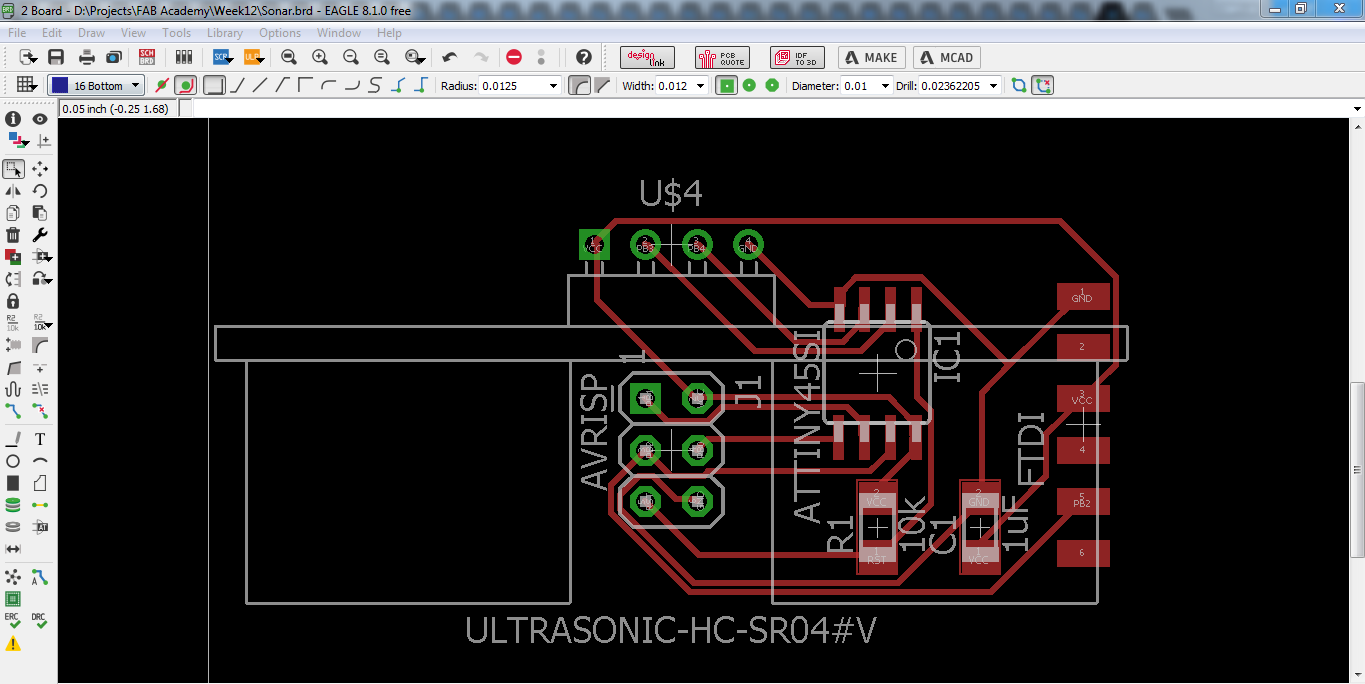1365x684 pixels.
Task: Save the board file
Action: click(56, 57)
